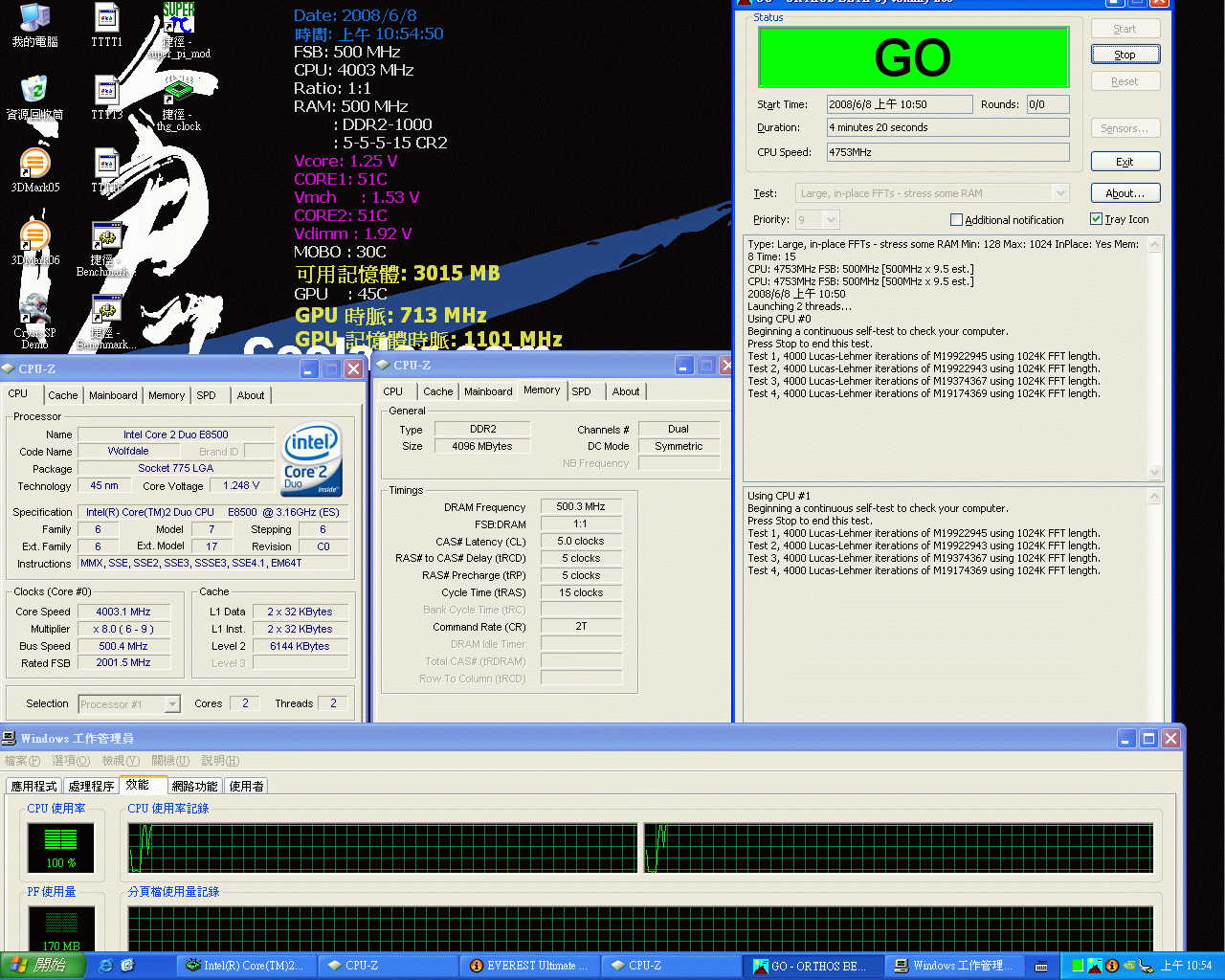Click the Intel Core 2 Duo logo in CPU-Z
1225x980 pixels.
(311, 458)
